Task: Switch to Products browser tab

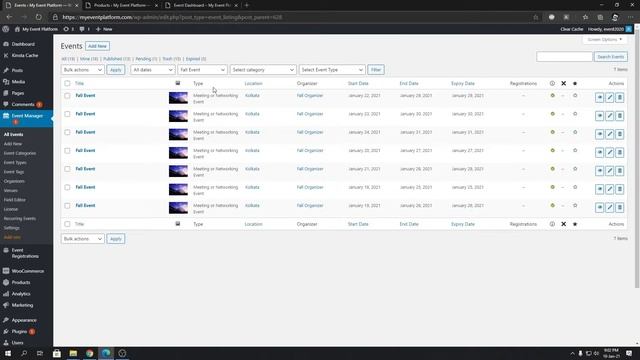Action: tap(122, 5)
